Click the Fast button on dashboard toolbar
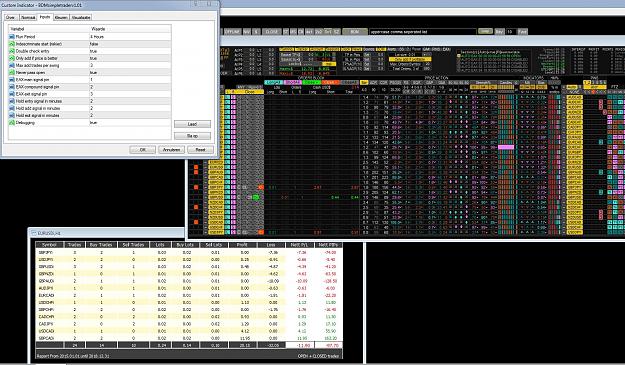The image size is (625, 365). tap(523, 31)
